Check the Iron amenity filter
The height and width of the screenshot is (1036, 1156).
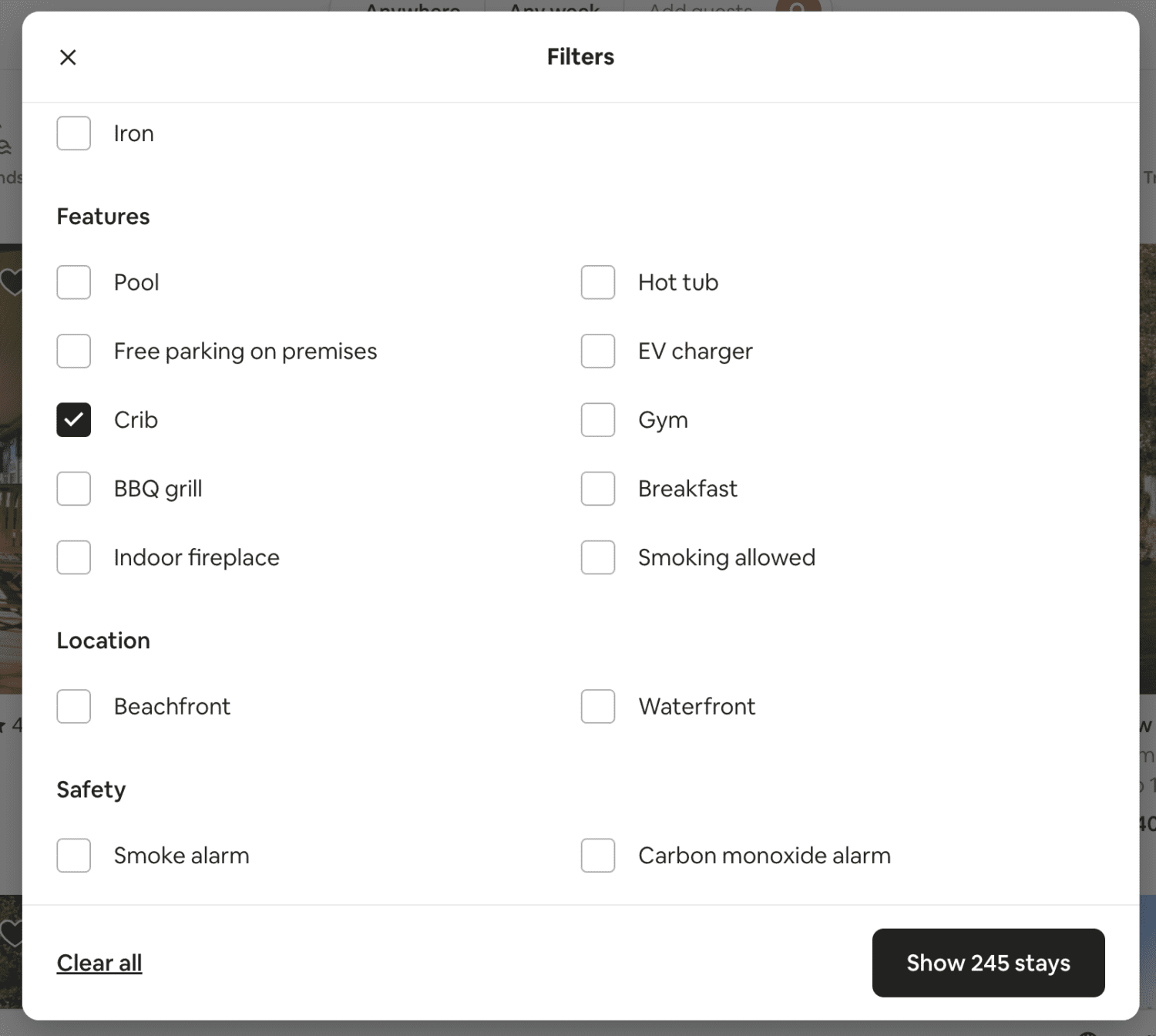click(x=73, y=133)
